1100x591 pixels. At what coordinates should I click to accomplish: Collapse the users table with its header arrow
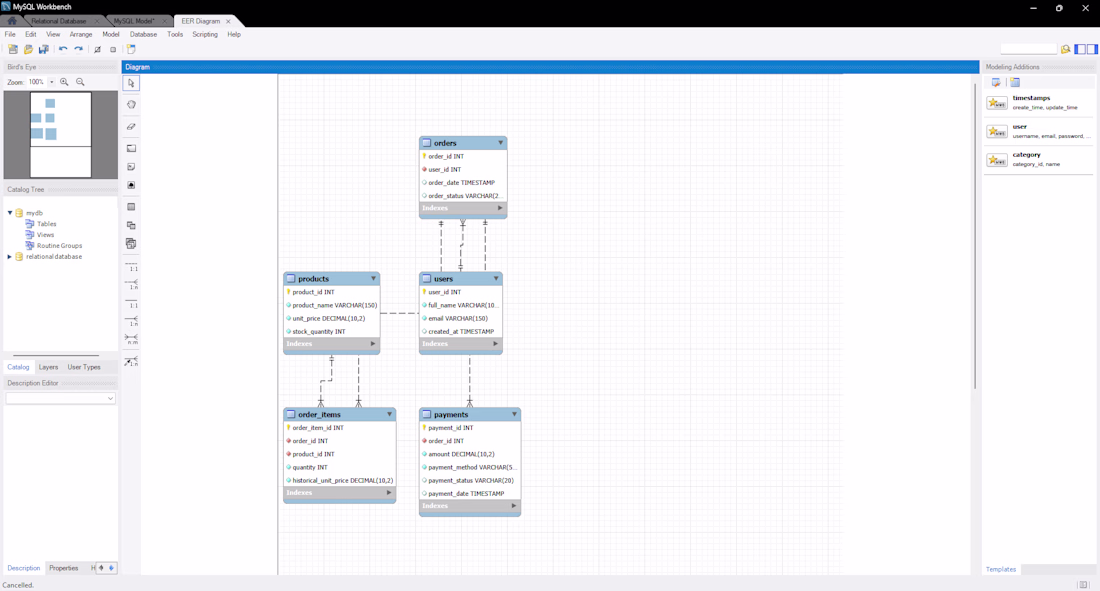496,279
